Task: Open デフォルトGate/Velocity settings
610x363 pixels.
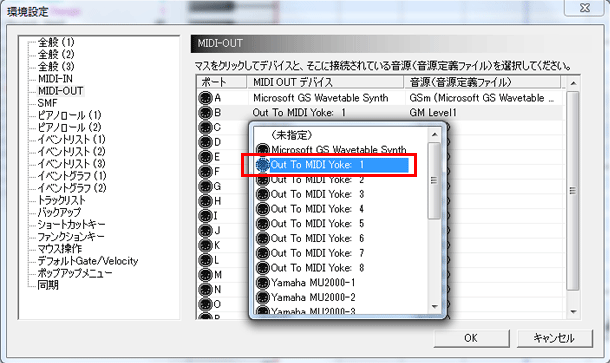Action: [x=88, y=261]
